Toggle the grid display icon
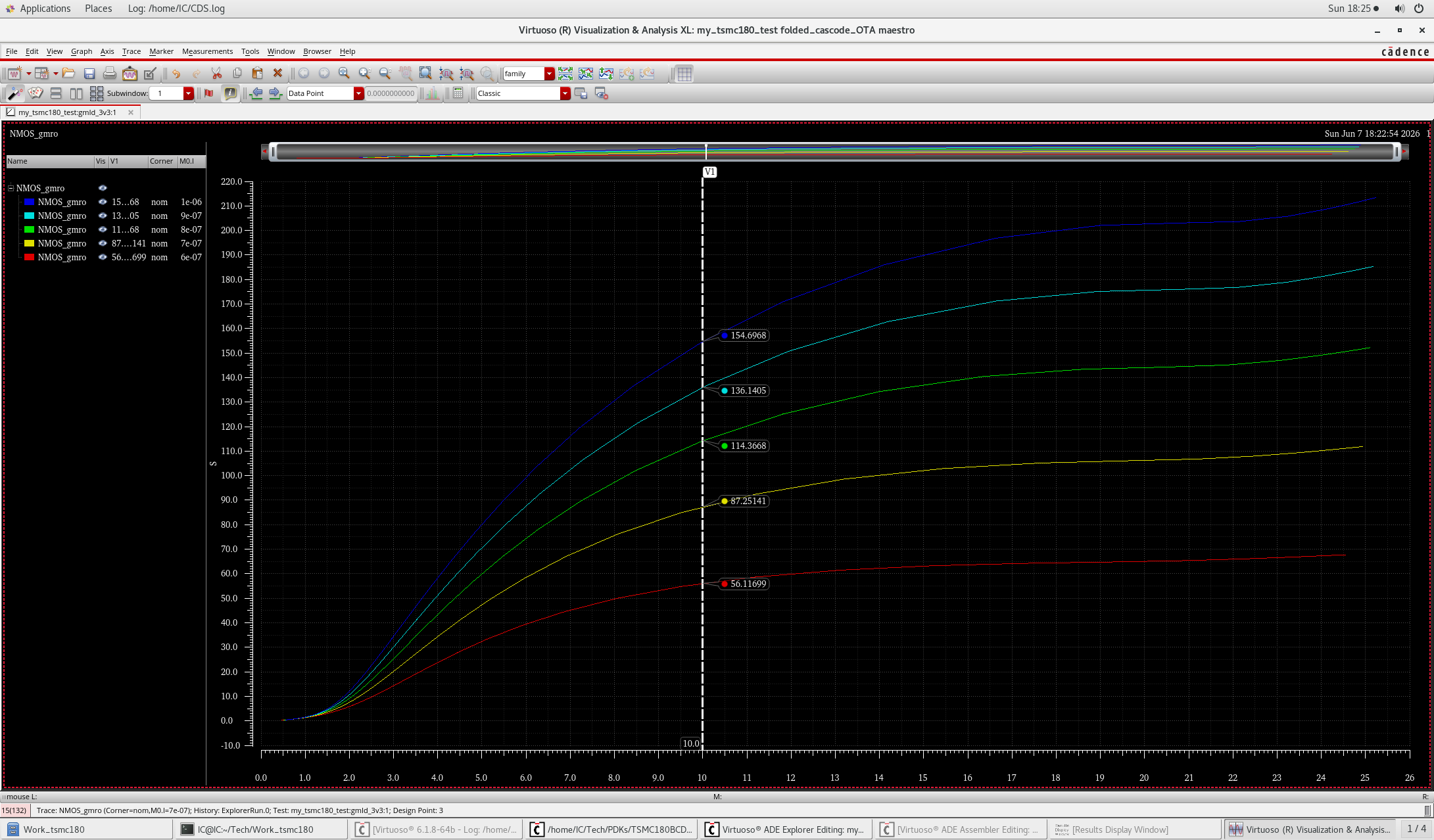The height and width of the screenshot is (840, 1434). (x=684, y=74)
